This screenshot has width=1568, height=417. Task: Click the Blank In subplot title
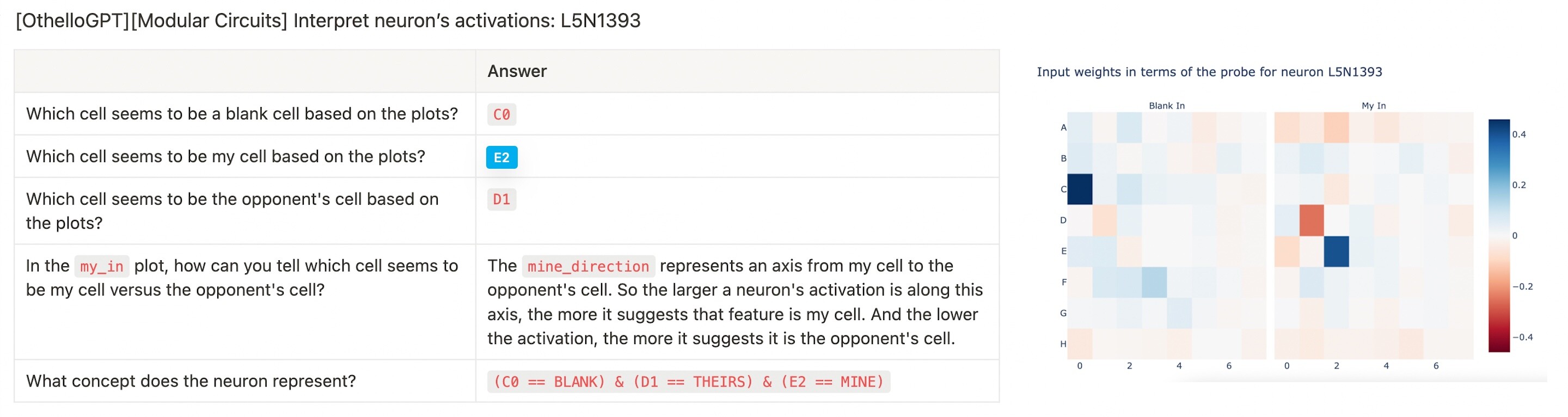pos(1166,106)
